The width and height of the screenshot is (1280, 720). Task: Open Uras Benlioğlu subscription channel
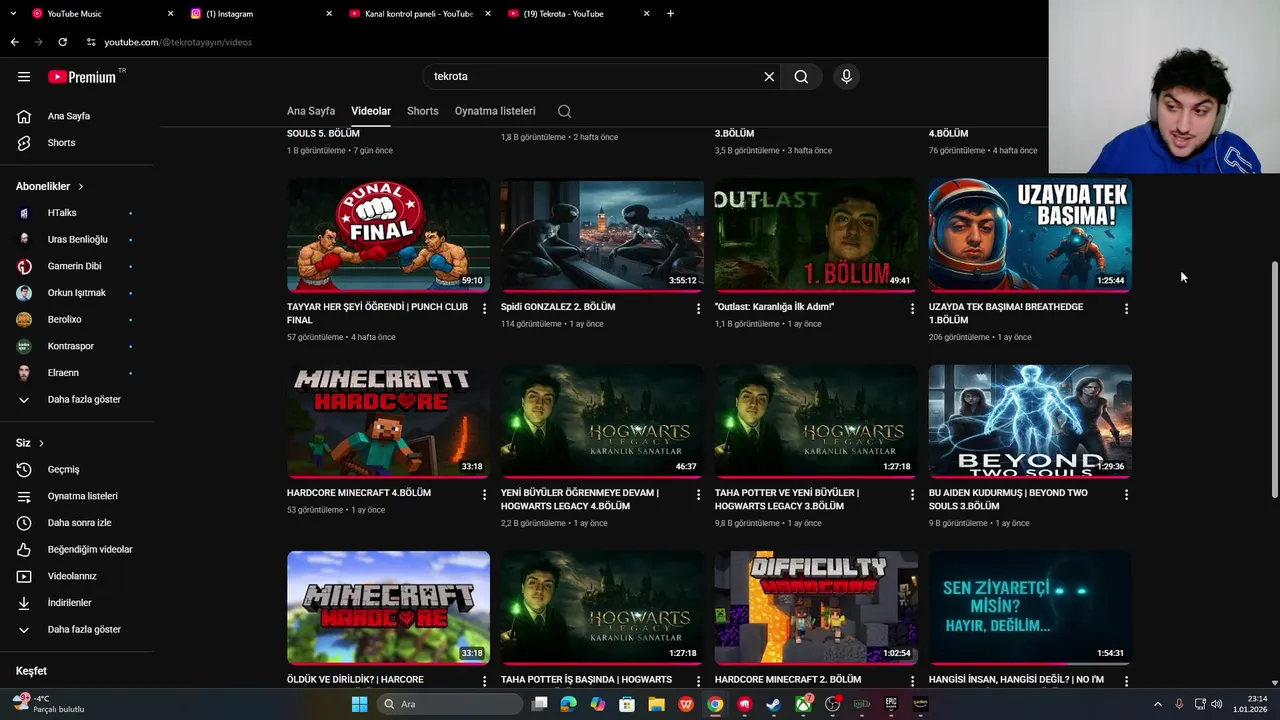click(x=77, y=240)
